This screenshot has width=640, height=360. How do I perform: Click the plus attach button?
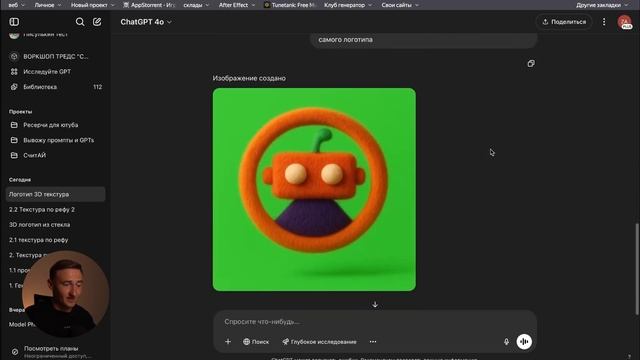click(228, 342)
